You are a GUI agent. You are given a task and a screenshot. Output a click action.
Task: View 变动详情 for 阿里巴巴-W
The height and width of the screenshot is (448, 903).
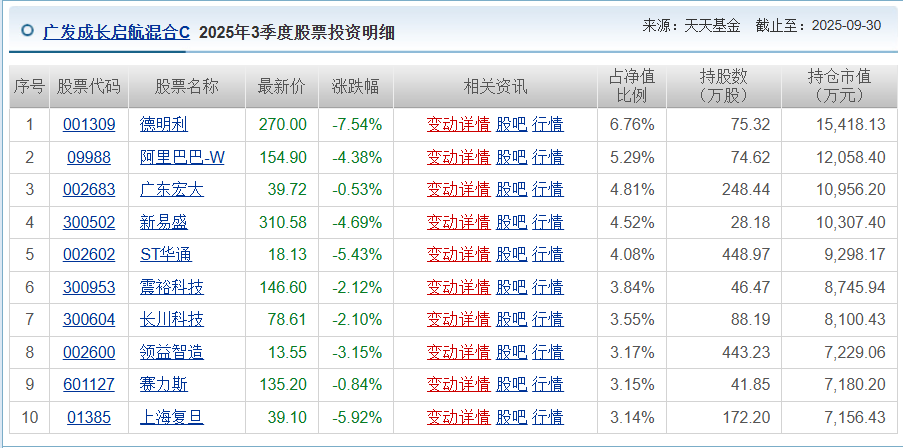pyautogui.click(x=458, y=157)
